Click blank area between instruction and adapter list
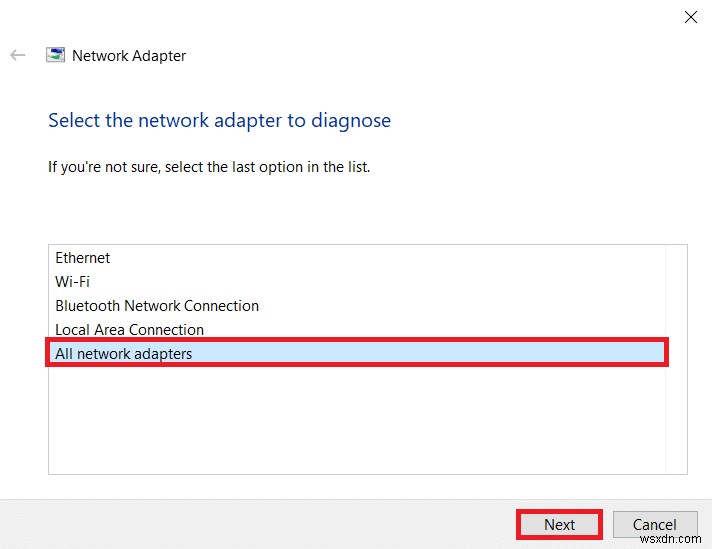 coord(360,210)
